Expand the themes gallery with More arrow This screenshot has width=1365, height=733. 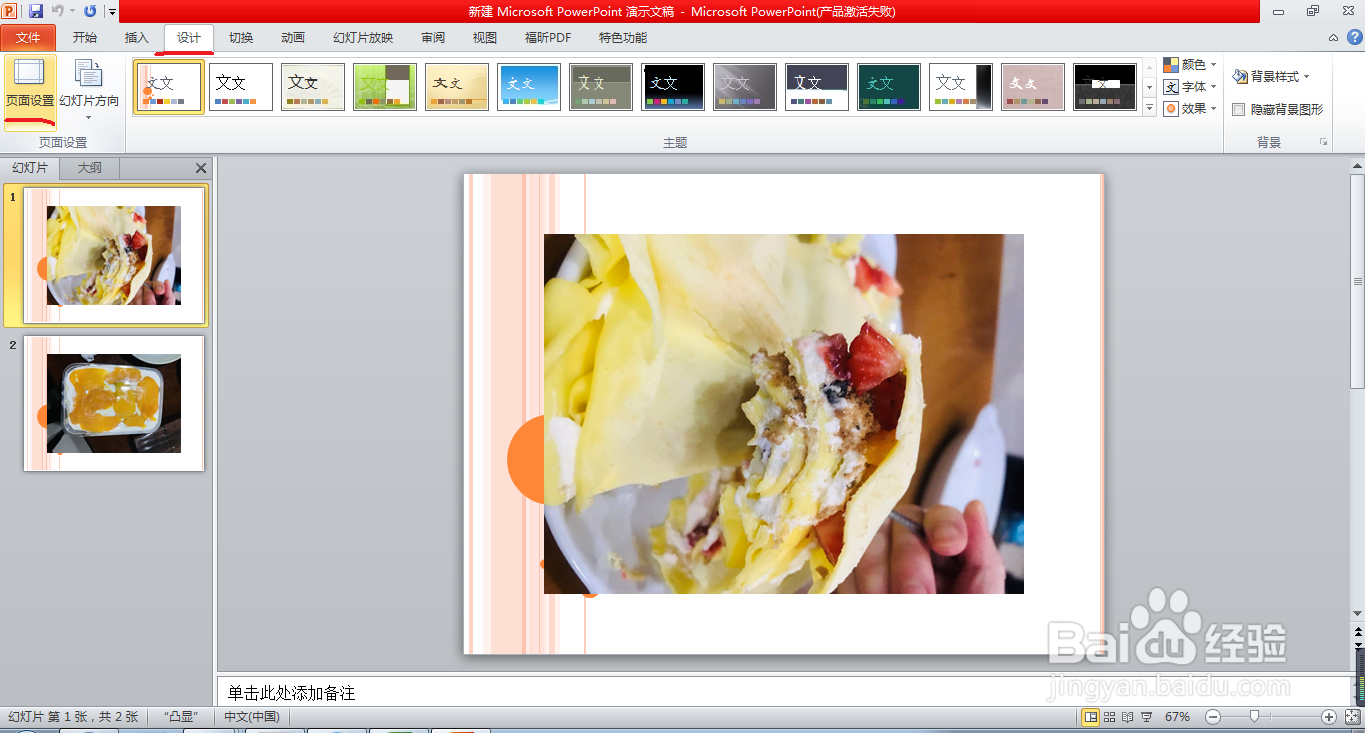pos(1150,107)
